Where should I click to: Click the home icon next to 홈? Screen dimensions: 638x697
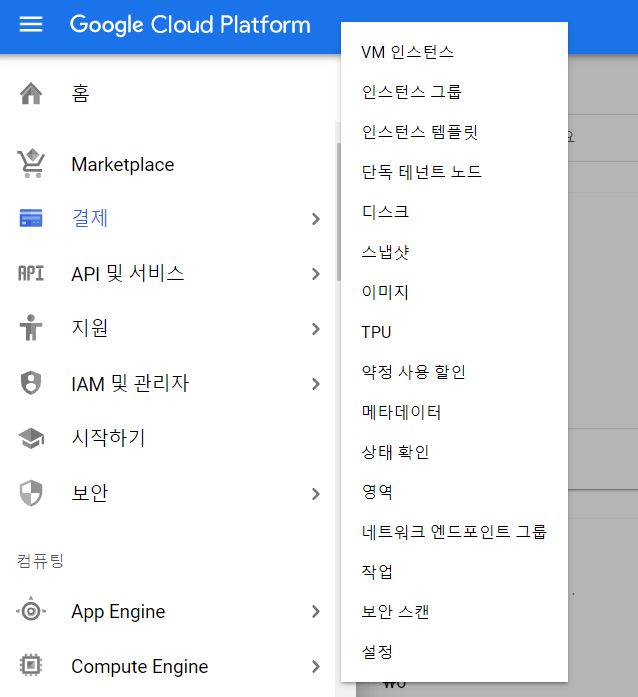click(x=31, y=93)
